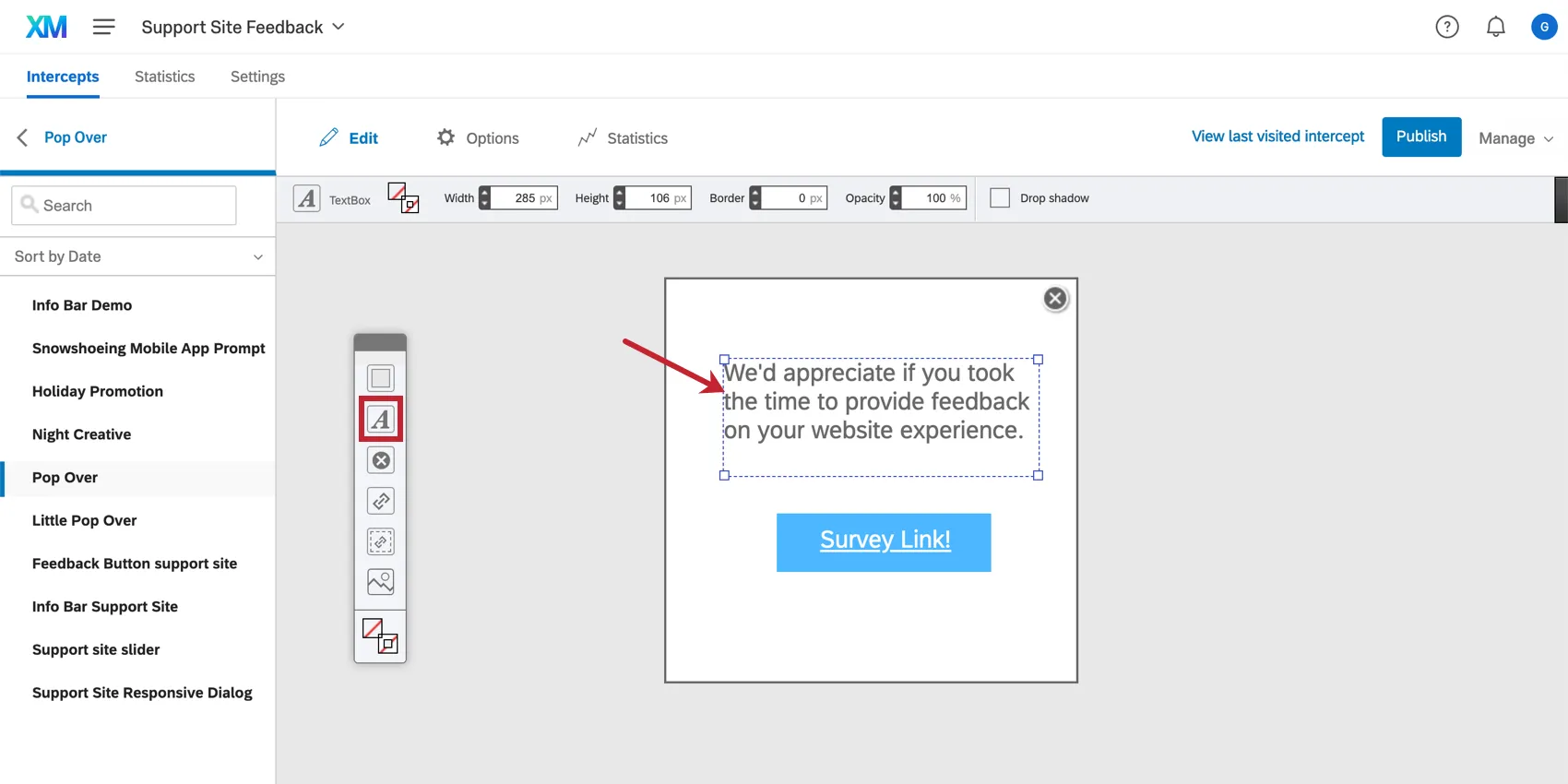Click the Search input field
Image resolution: width=1568 pixels, height=784 pixels.
click(125, 206)
